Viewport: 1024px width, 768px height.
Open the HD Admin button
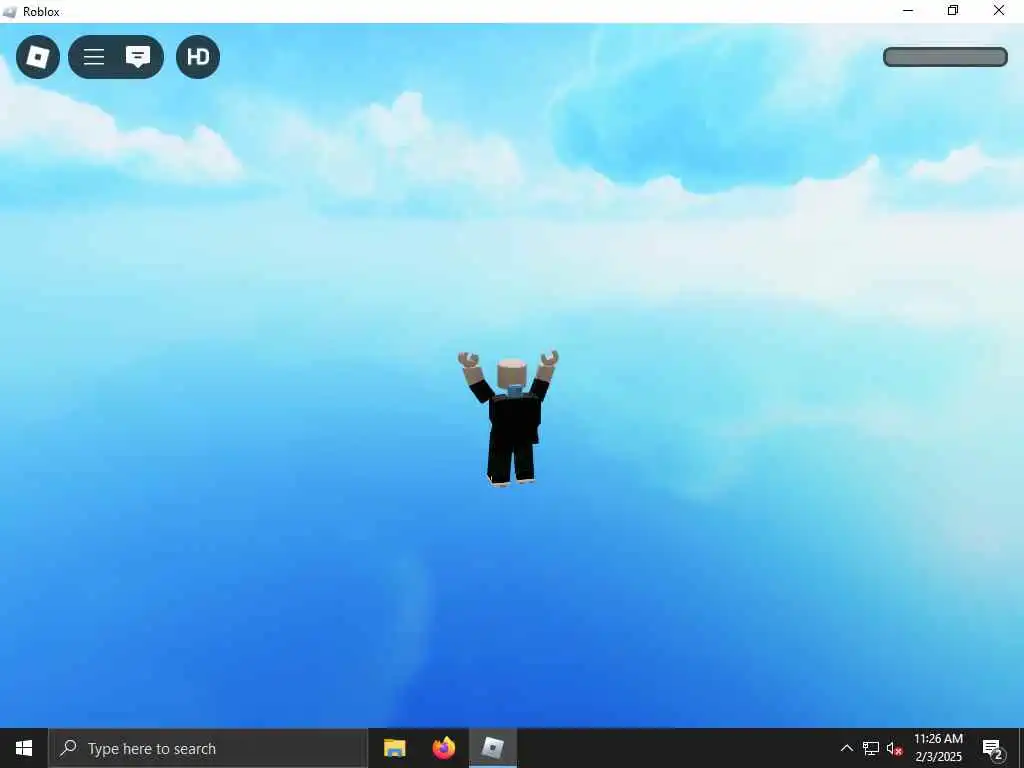[x=198, y=57]
